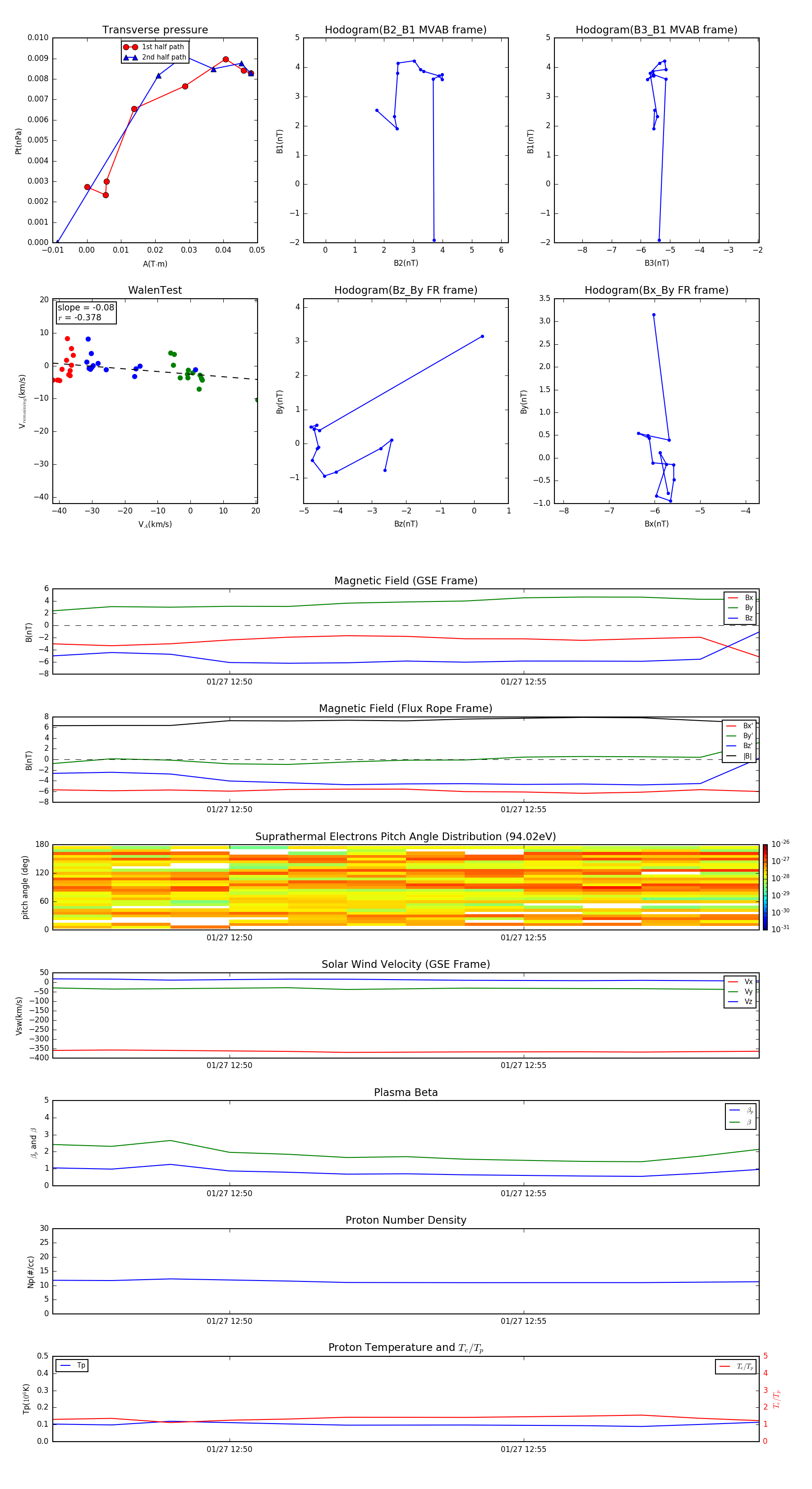Screen dimensions: 812x1489
Task: Click the "Magnetic Field (GSE Frame)" title
Action: 406,581
